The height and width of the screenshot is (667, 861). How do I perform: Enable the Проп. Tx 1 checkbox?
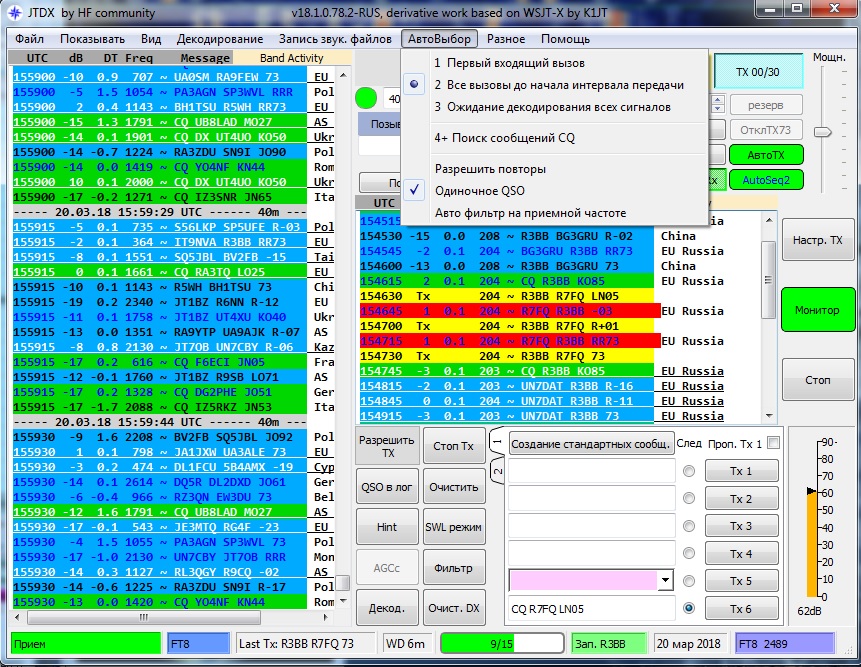(x=772, y=443)
